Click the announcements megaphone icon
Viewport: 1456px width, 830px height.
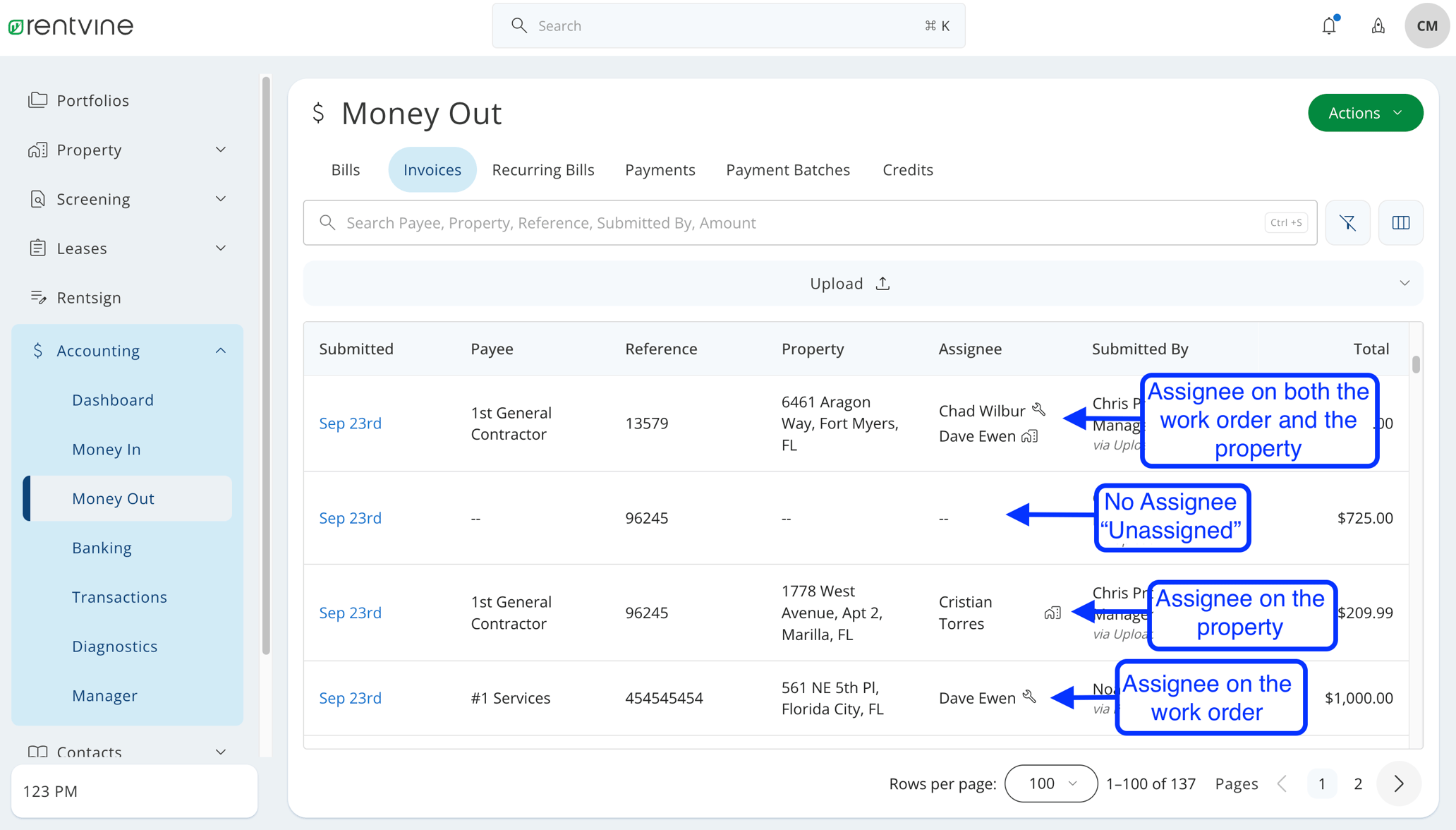tap(1378, 25)
